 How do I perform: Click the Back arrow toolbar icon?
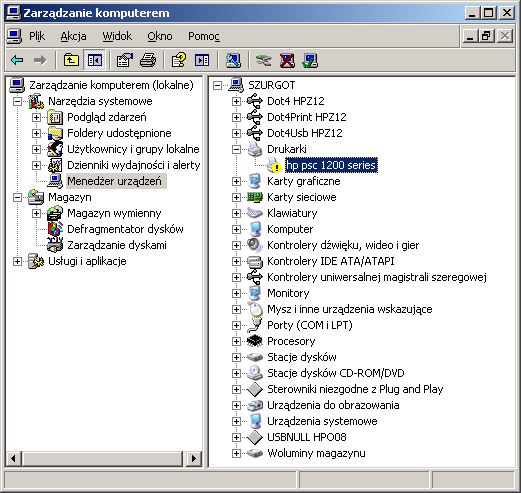coord(17,60)
